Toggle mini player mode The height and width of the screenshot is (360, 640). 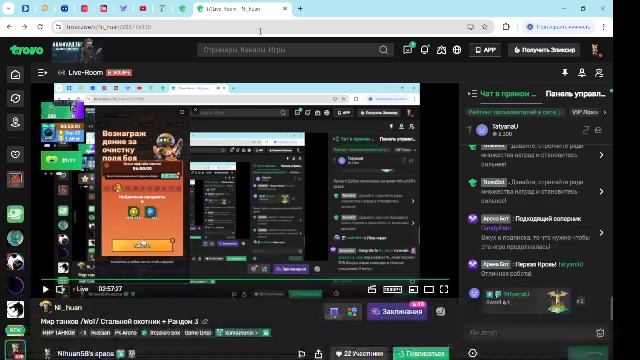(413, 289)
